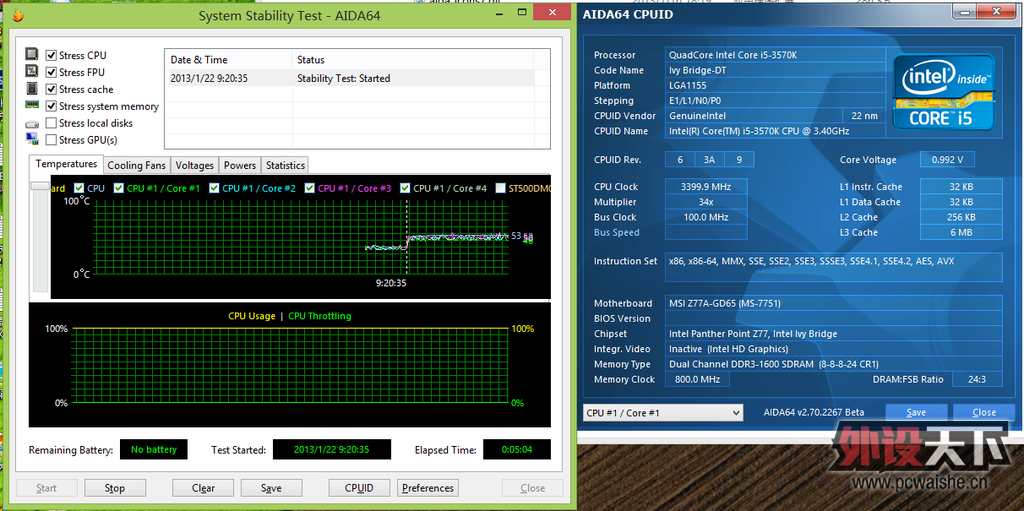
Task: Click the CPU Throttling graph label
Action: [319, 316]
